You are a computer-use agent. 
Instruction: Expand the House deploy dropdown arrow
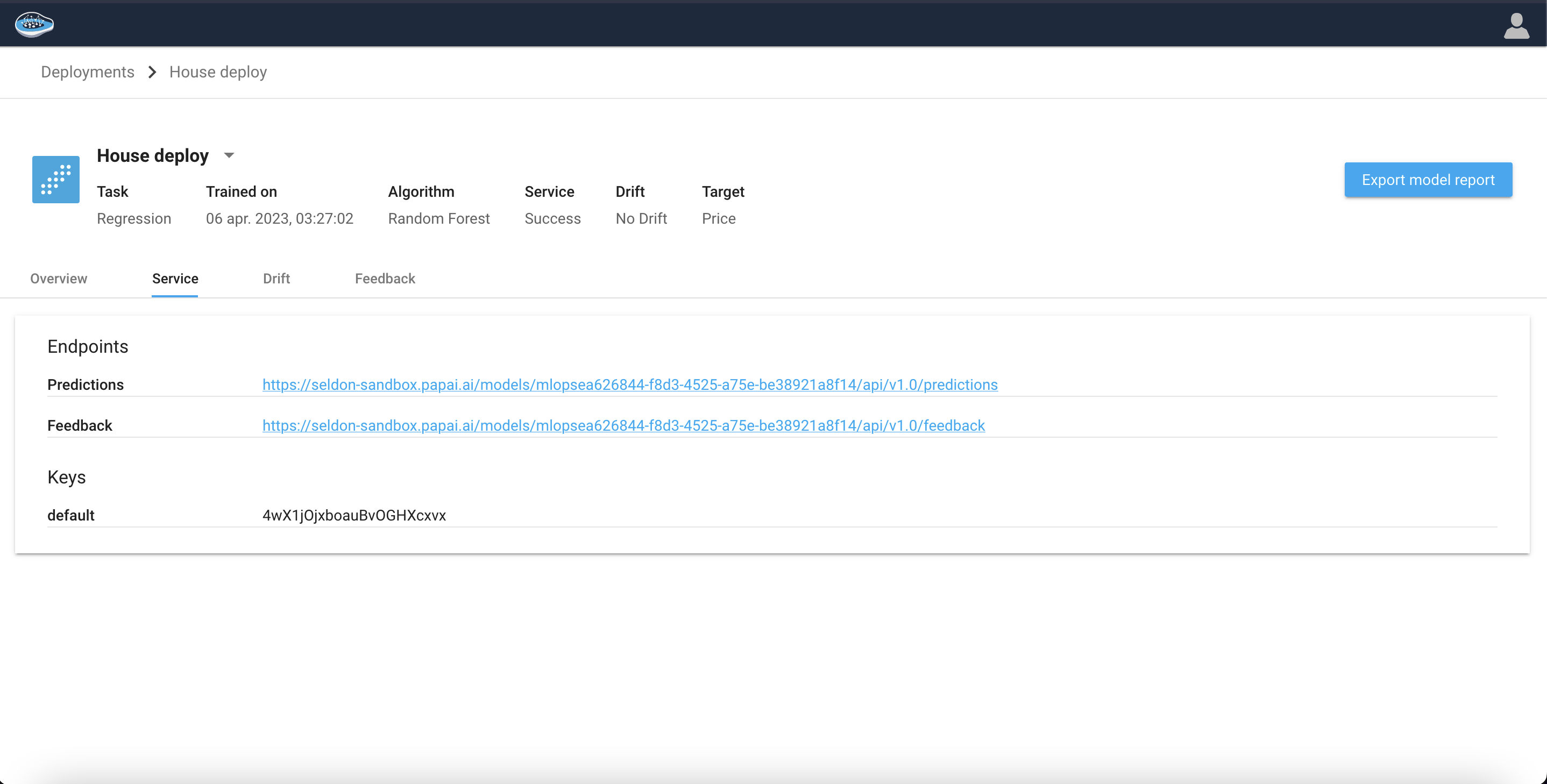point(229,155)
